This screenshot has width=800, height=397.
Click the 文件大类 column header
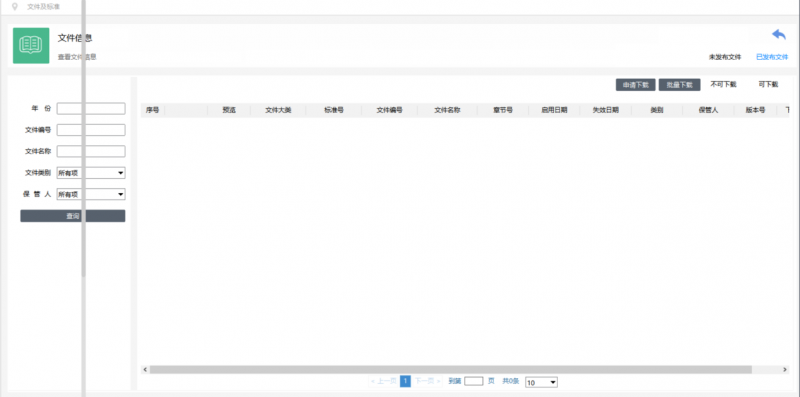[x=278, y=110]
